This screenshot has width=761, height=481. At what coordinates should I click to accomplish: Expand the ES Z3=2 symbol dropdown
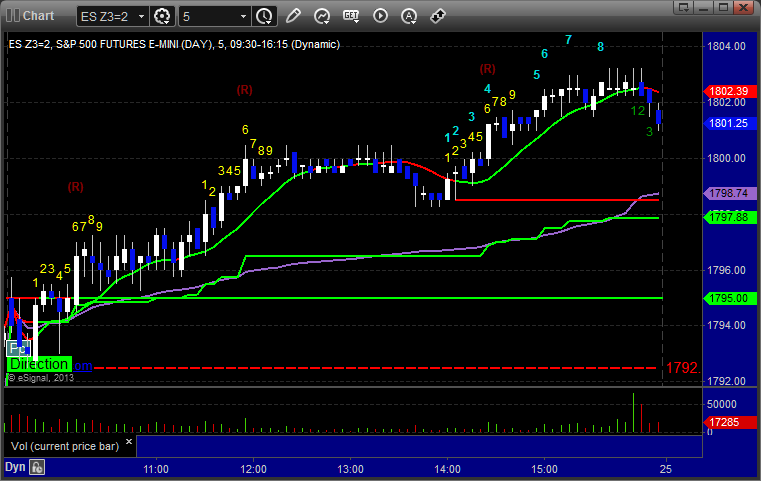141,17
